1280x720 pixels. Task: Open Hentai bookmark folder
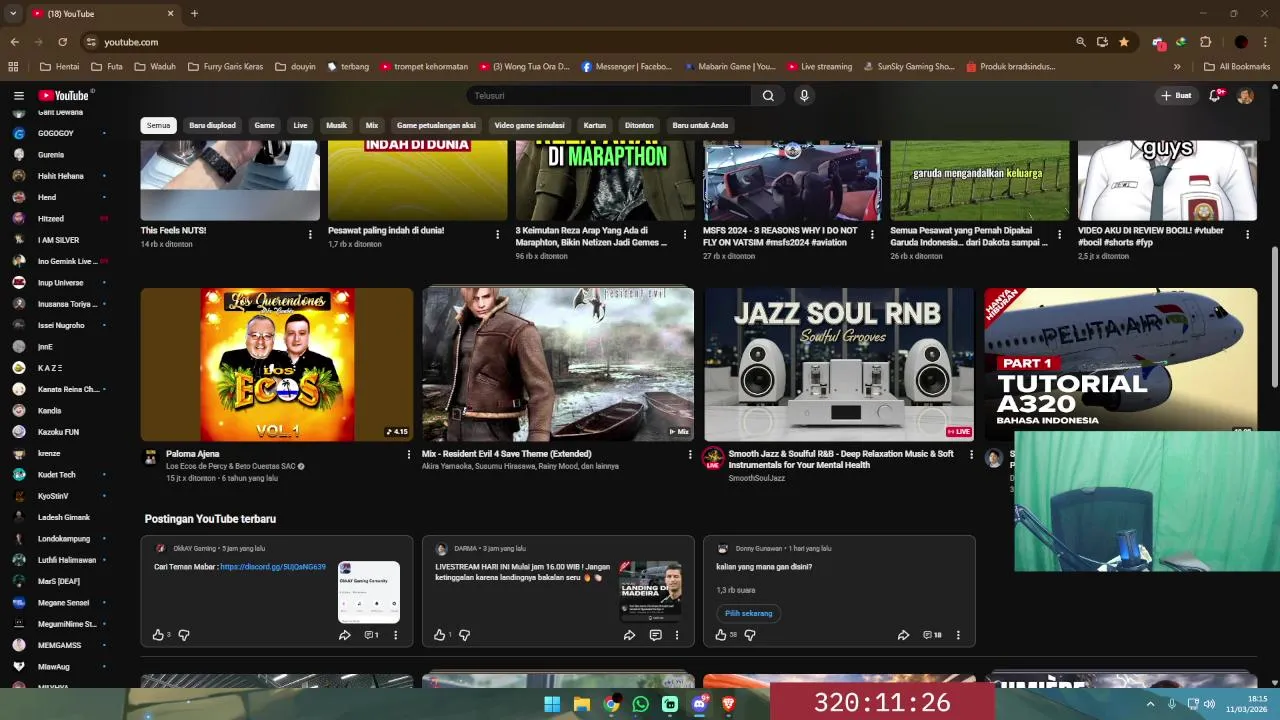(x=59, y=67)
